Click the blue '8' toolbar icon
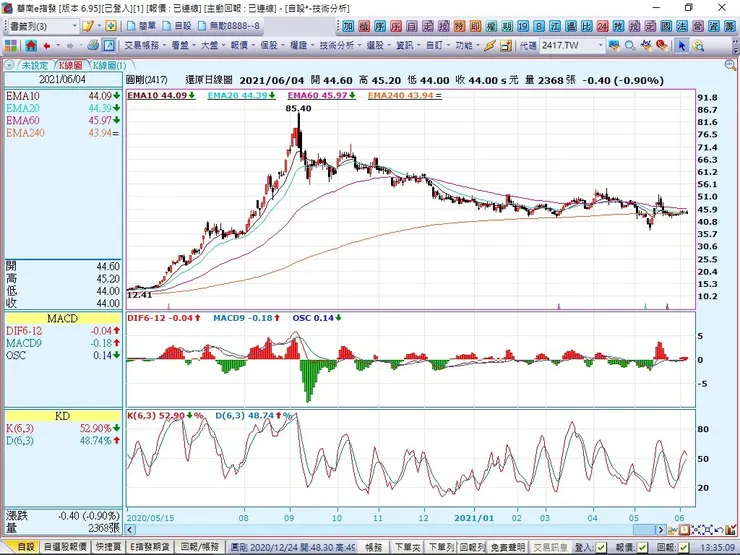740x555 pixels. click(x=538, y=26)
